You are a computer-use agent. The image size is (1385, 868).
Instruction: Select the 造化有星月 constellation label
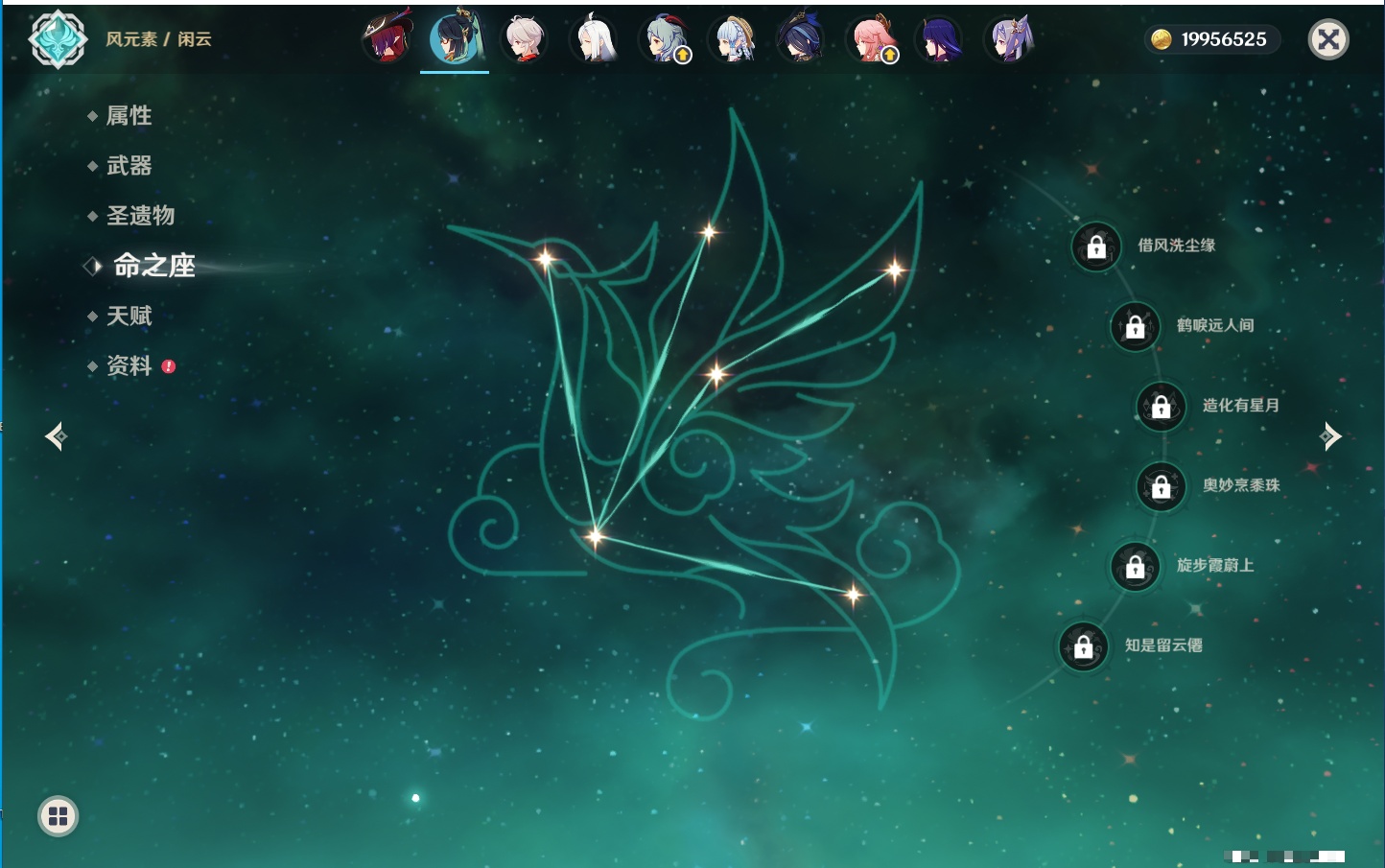(x=1241, y=405)
